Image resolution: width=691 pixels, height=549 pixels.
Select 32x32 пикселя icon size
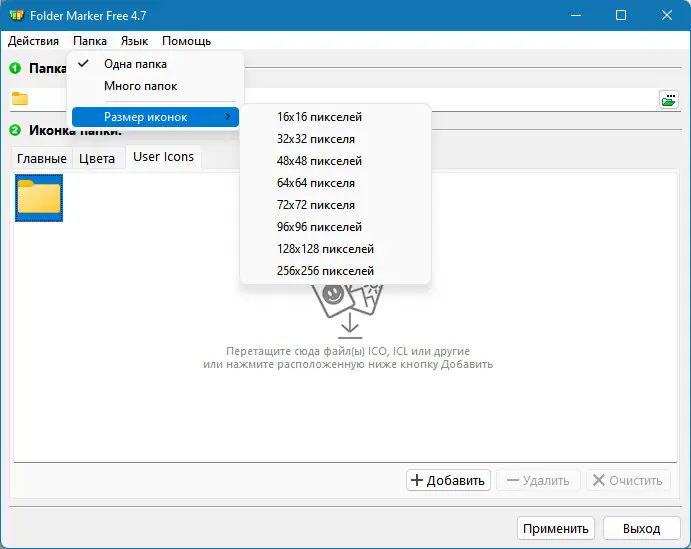pyautogui.click(x=335, y=139)
